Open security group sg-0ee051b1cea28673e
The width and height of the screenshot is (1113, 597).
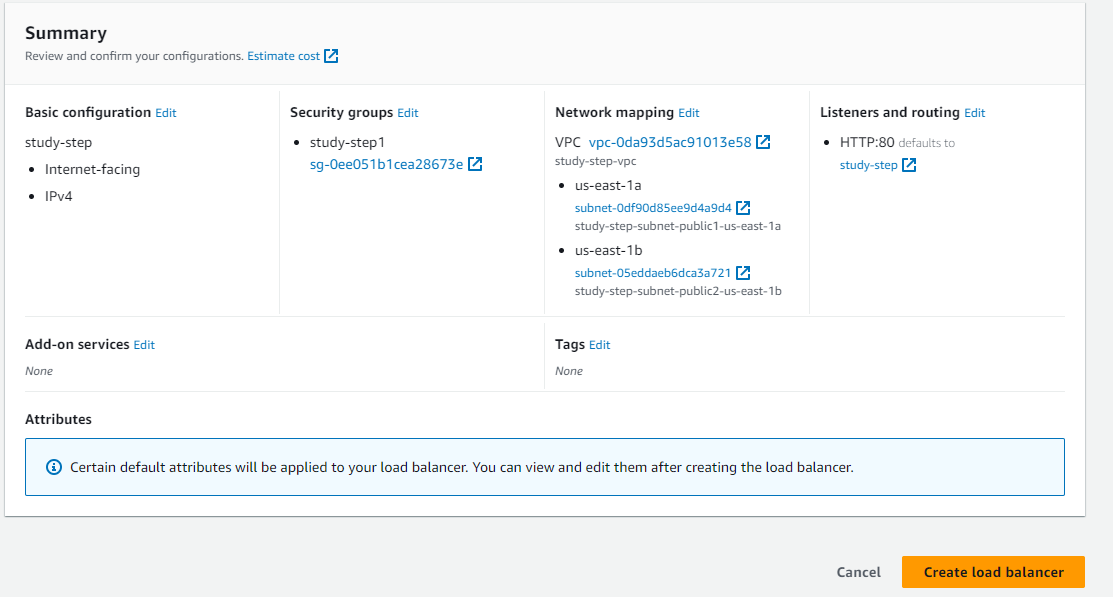[x=387, y=164]
